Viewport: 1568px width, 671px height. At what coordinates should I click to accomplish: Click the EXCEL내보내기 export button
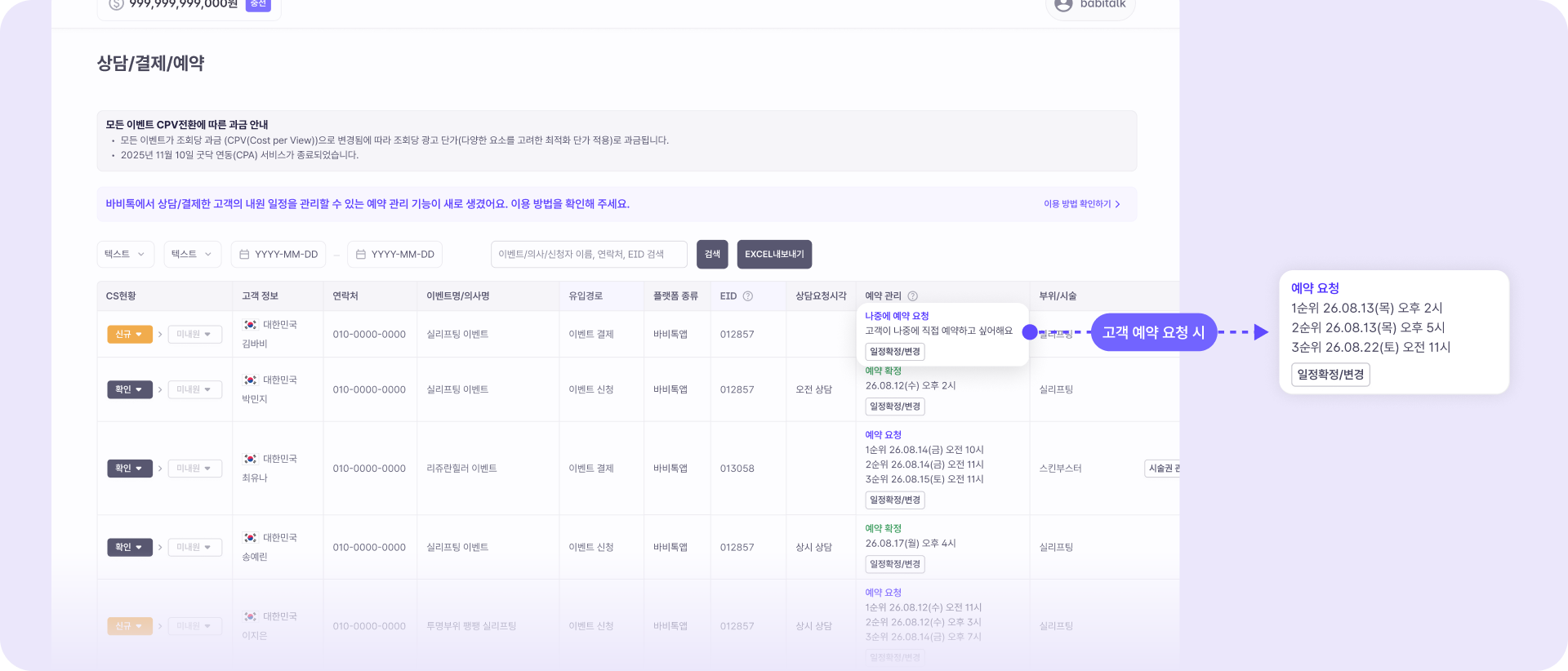[x=774, y=255]
